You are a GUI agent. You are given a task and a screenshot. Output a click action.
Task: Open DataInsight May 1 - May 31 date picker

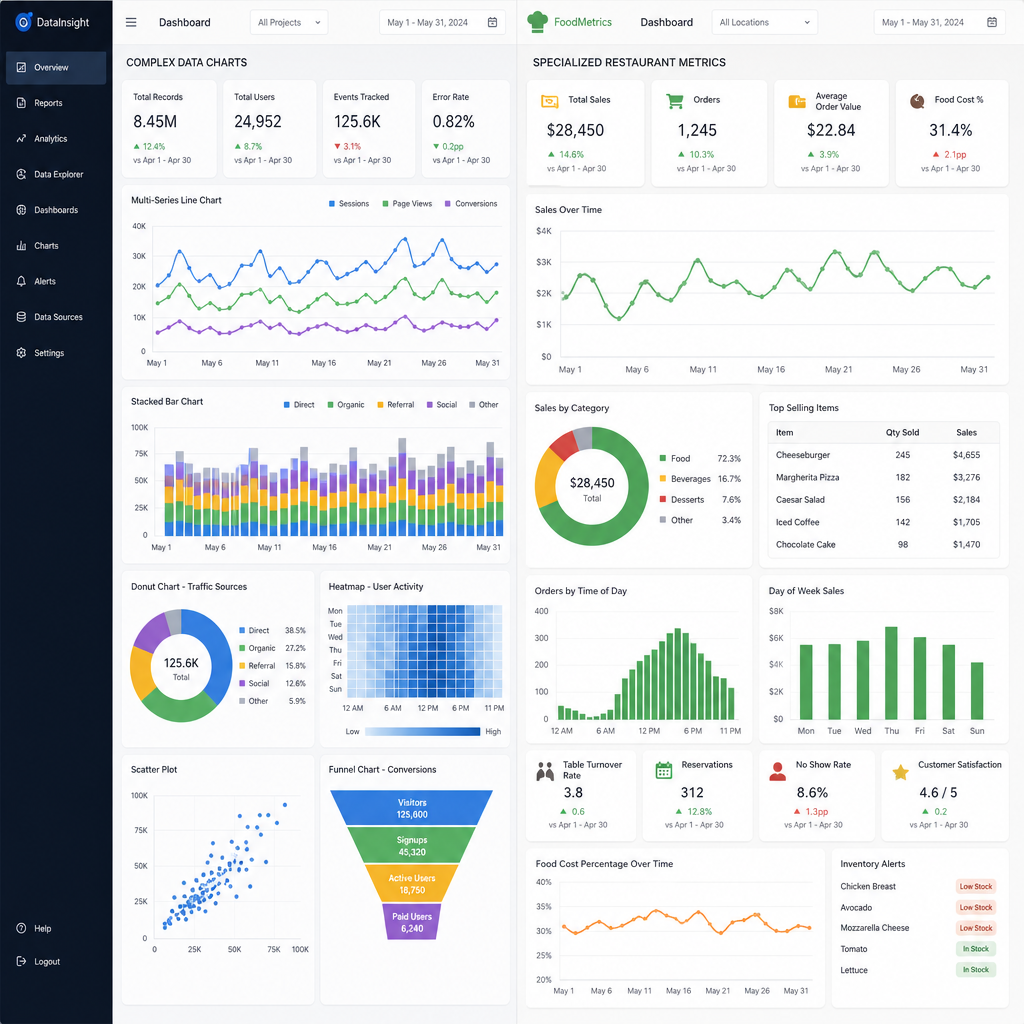(441, 22)
